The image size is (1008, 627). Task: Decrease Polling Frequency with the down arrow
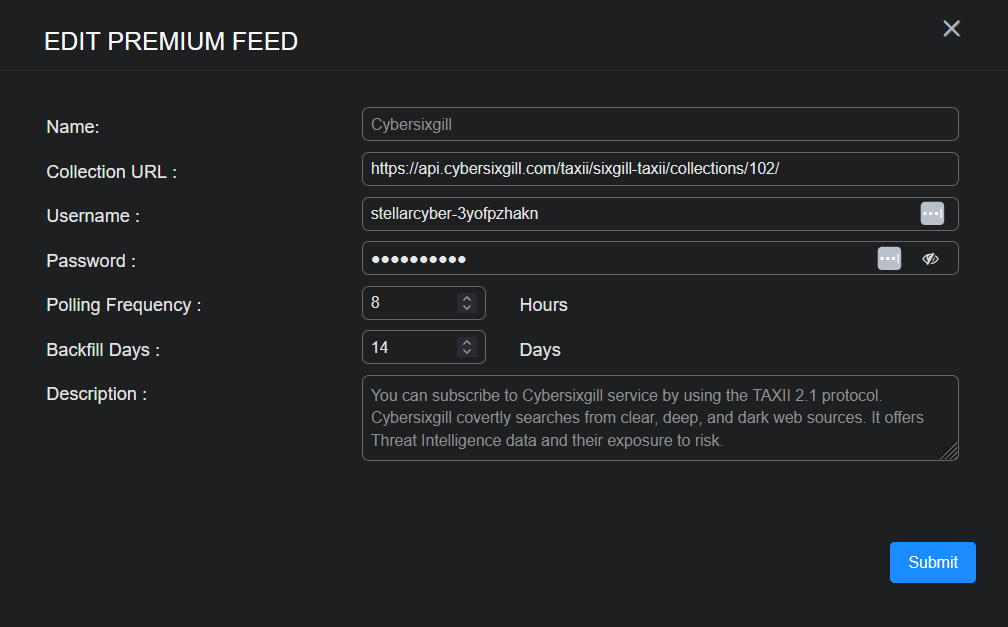point(466,308)
